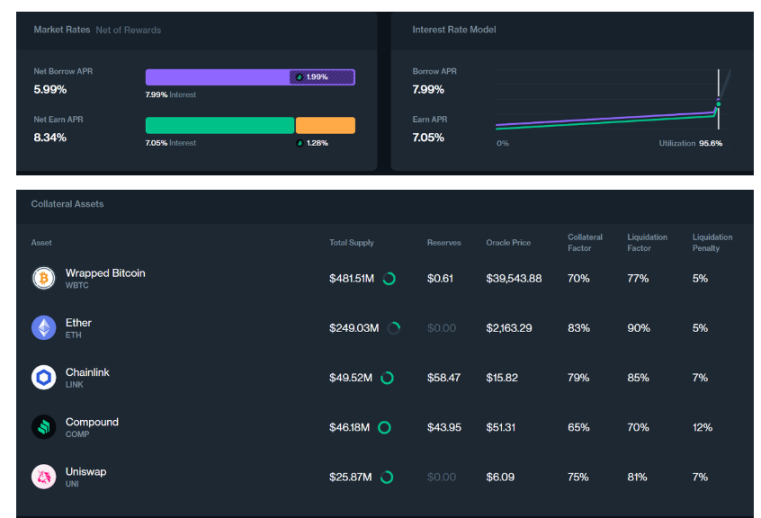Click the COMP supply utilization ring
Viewport: 761px width, 518px height.
(x=384, y=427)
